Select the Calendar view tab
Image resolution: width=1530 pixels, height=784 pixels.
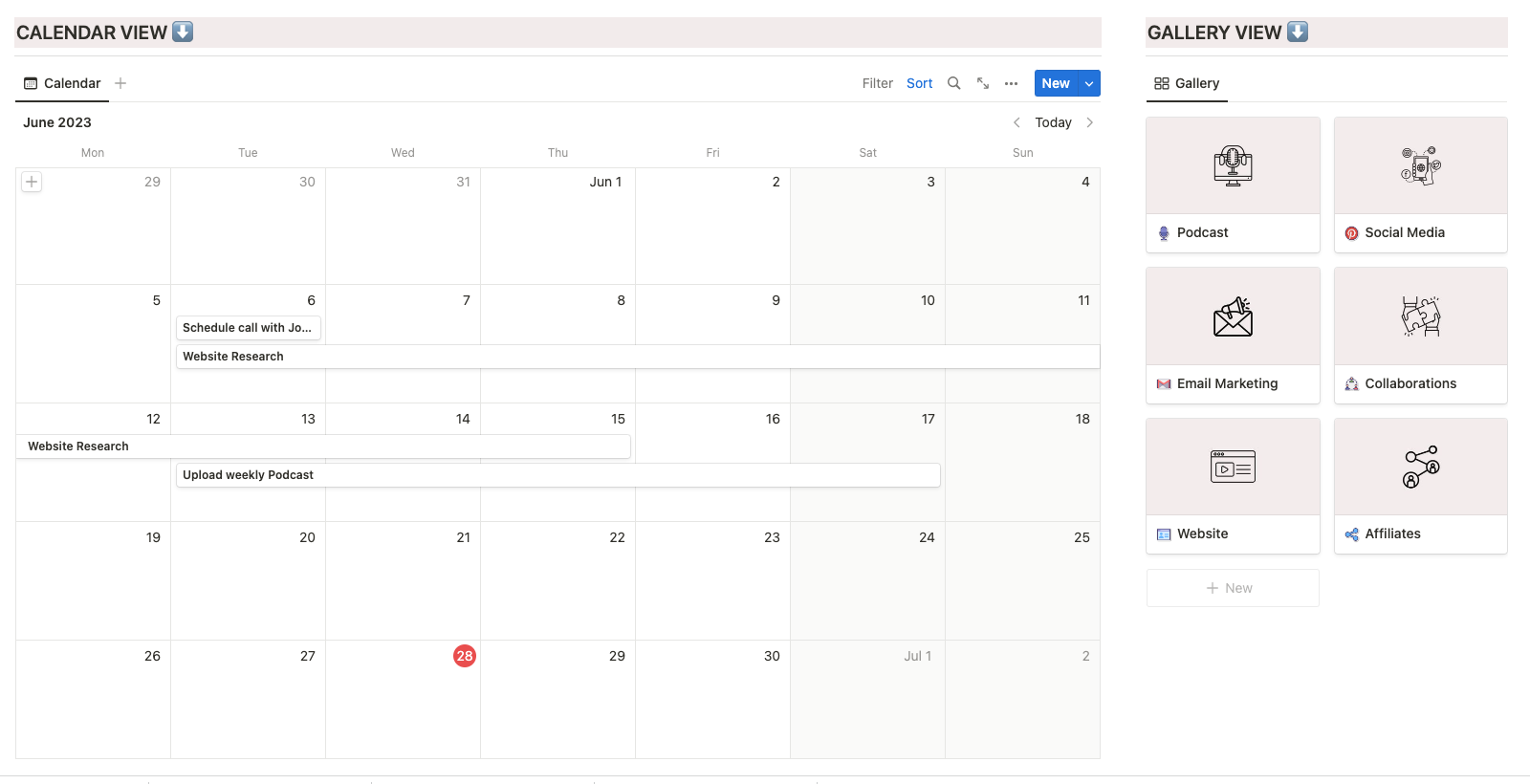tap(62, 83)
